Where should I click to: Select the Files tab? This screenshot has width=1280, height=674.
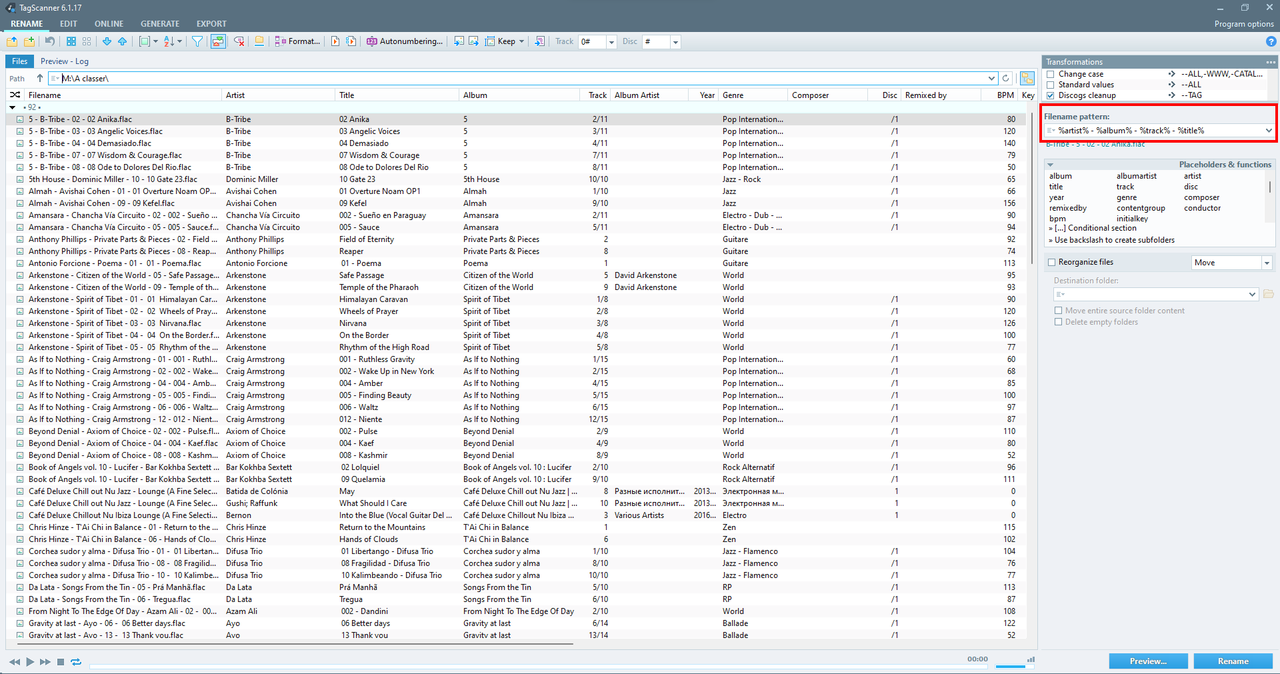tap(19, 61)
